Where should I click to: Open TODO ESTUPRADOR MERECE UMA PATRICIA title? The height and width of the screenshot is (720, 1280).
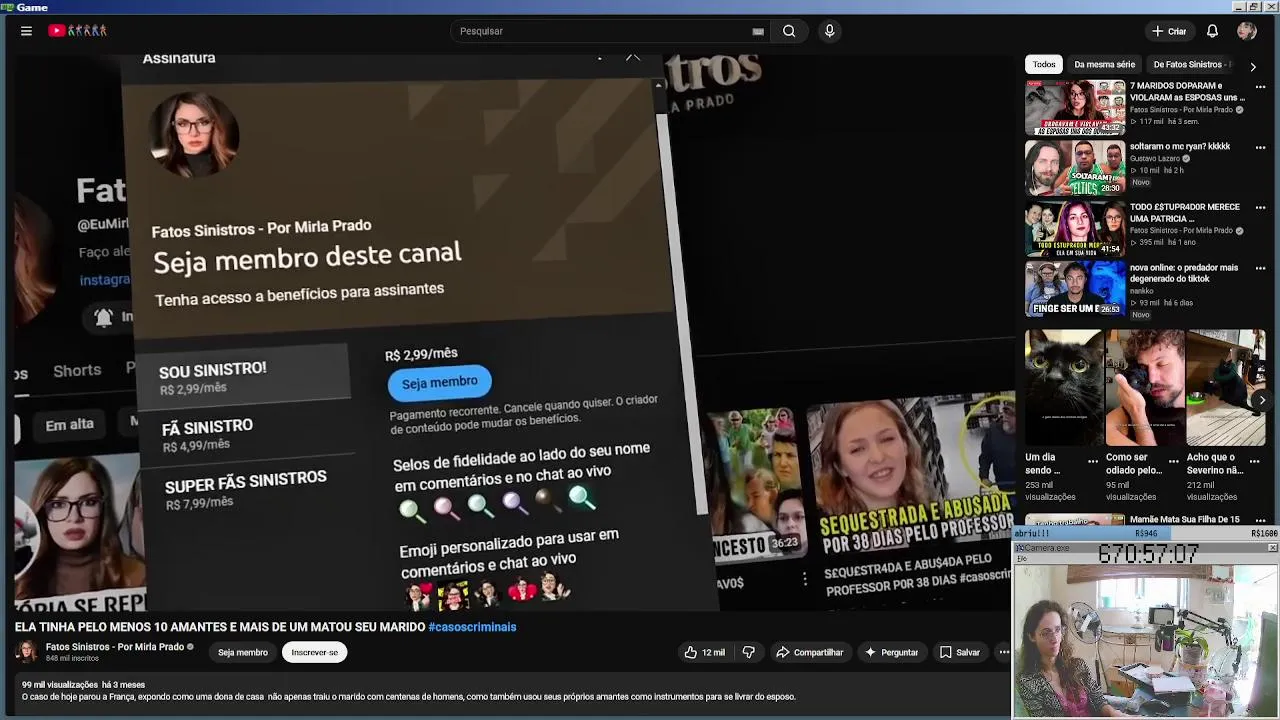[1185, 212]
